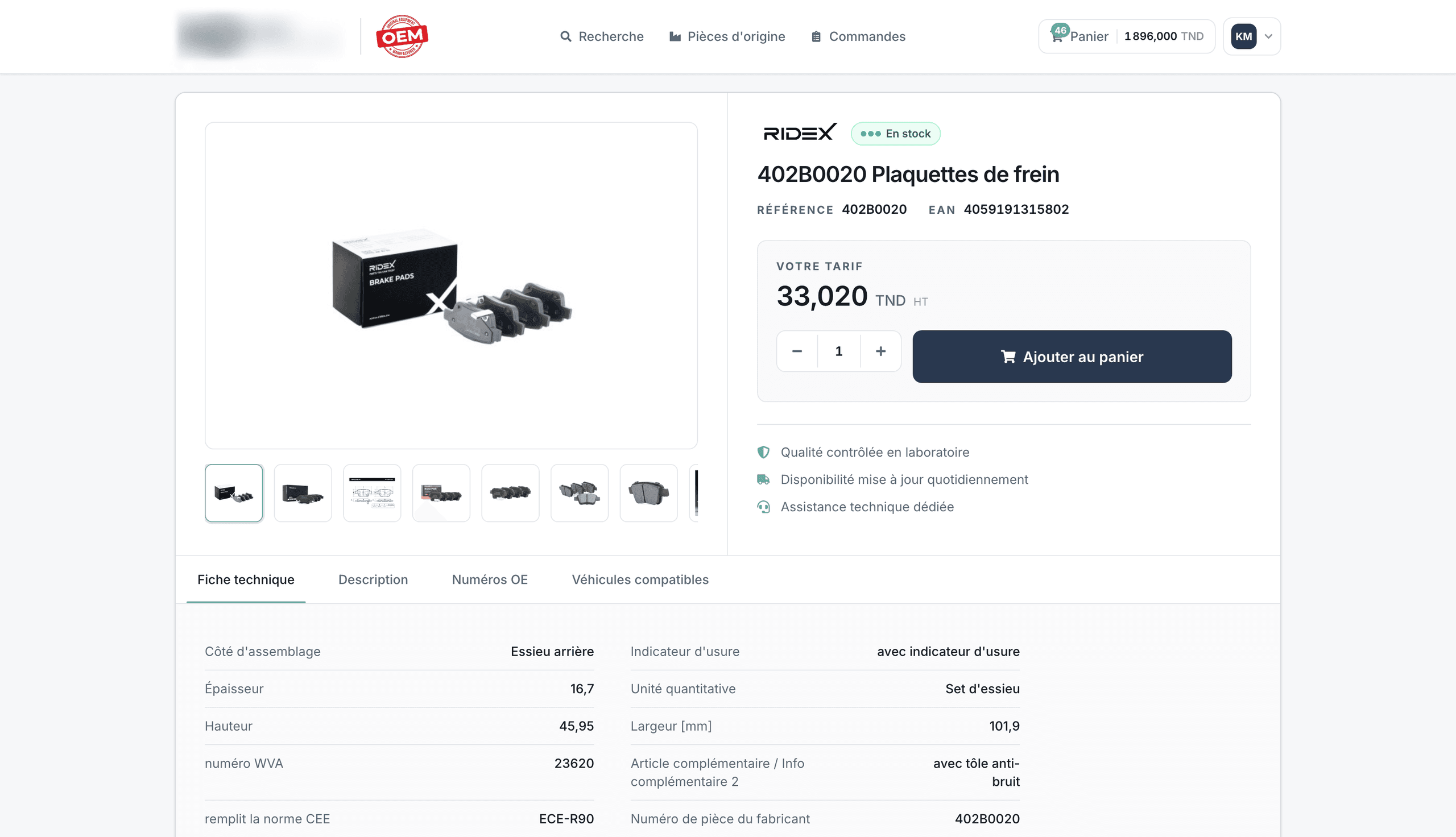Click the Essieu arrière value
Viewport: 1456px width, 837px height.
pyautogui.click(x=552, y=651)
